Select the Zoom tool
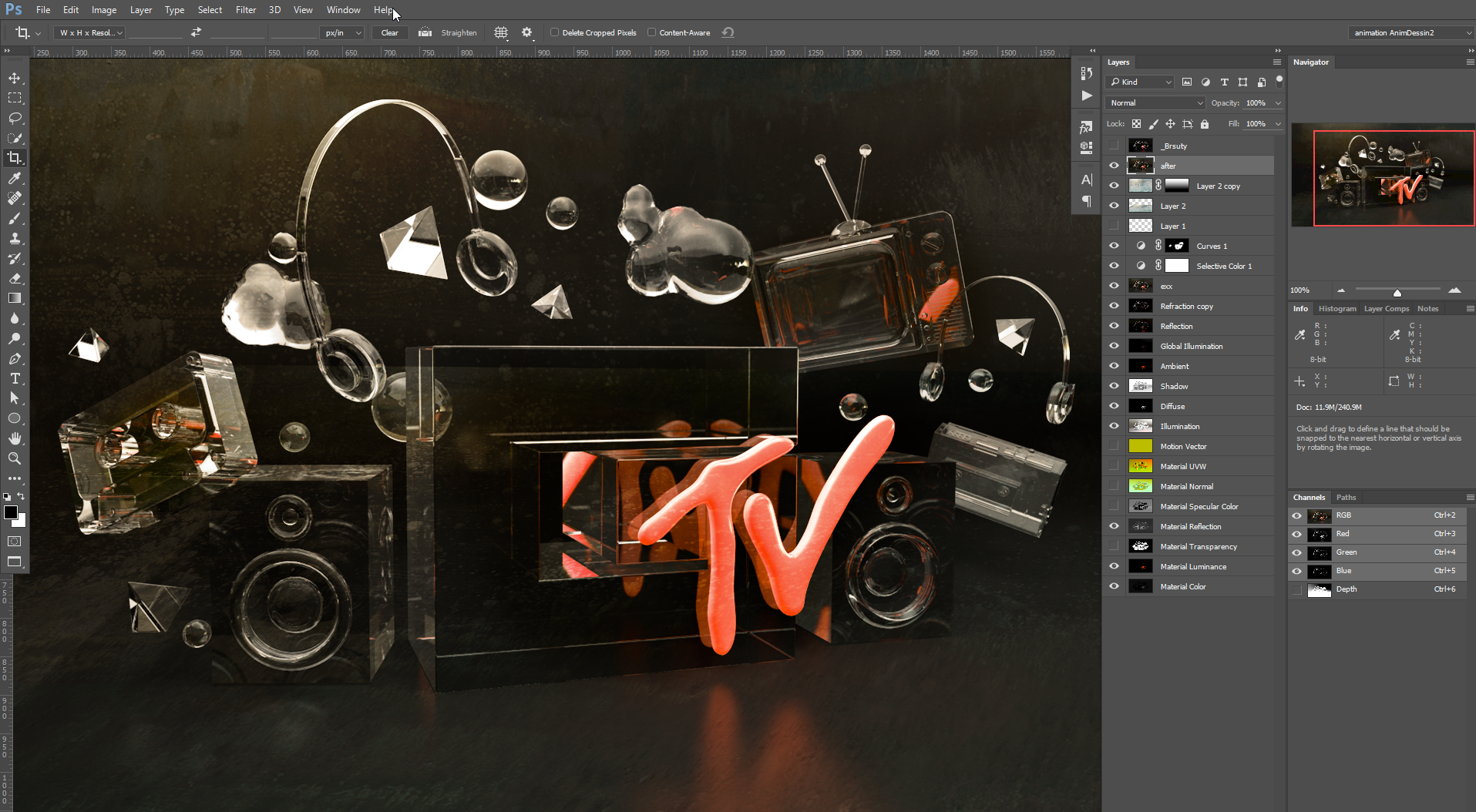Viewport: 1476px width, 812px height. click(15, 459)
